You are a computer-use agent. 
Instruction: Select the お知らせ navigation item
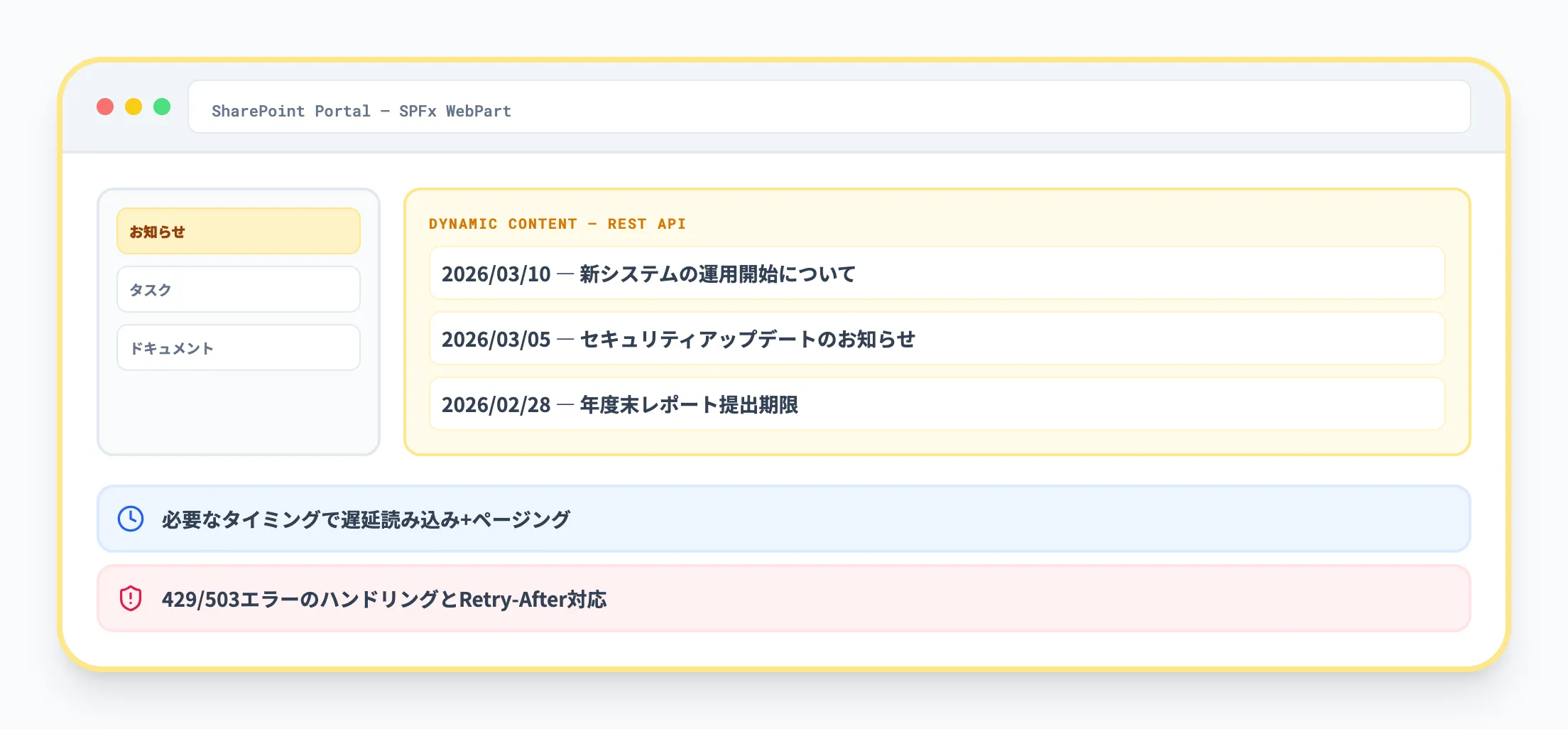238,231
